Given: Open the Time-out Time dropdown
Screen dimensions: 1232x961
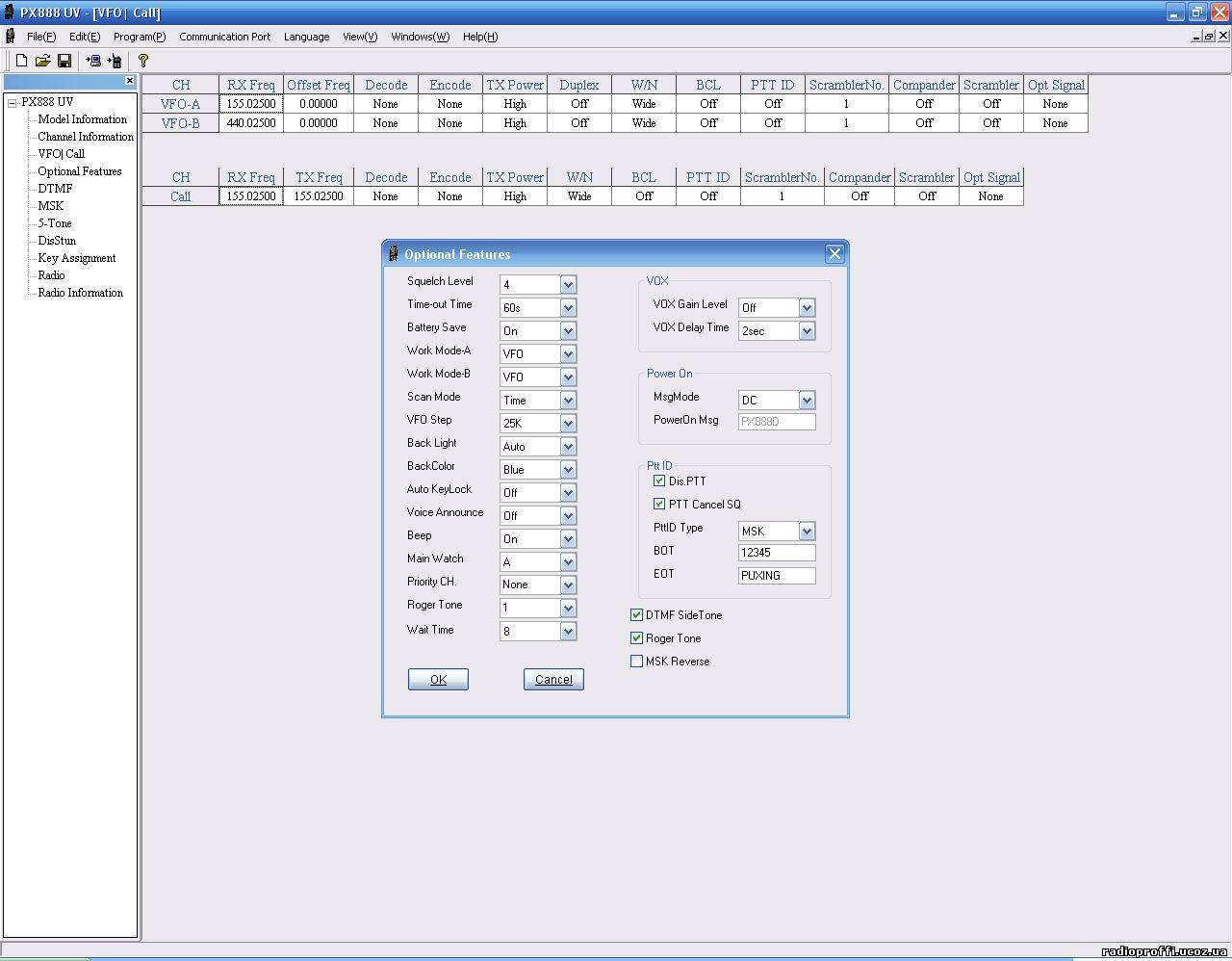Looking at the screenshot, I should pos(568,307).
